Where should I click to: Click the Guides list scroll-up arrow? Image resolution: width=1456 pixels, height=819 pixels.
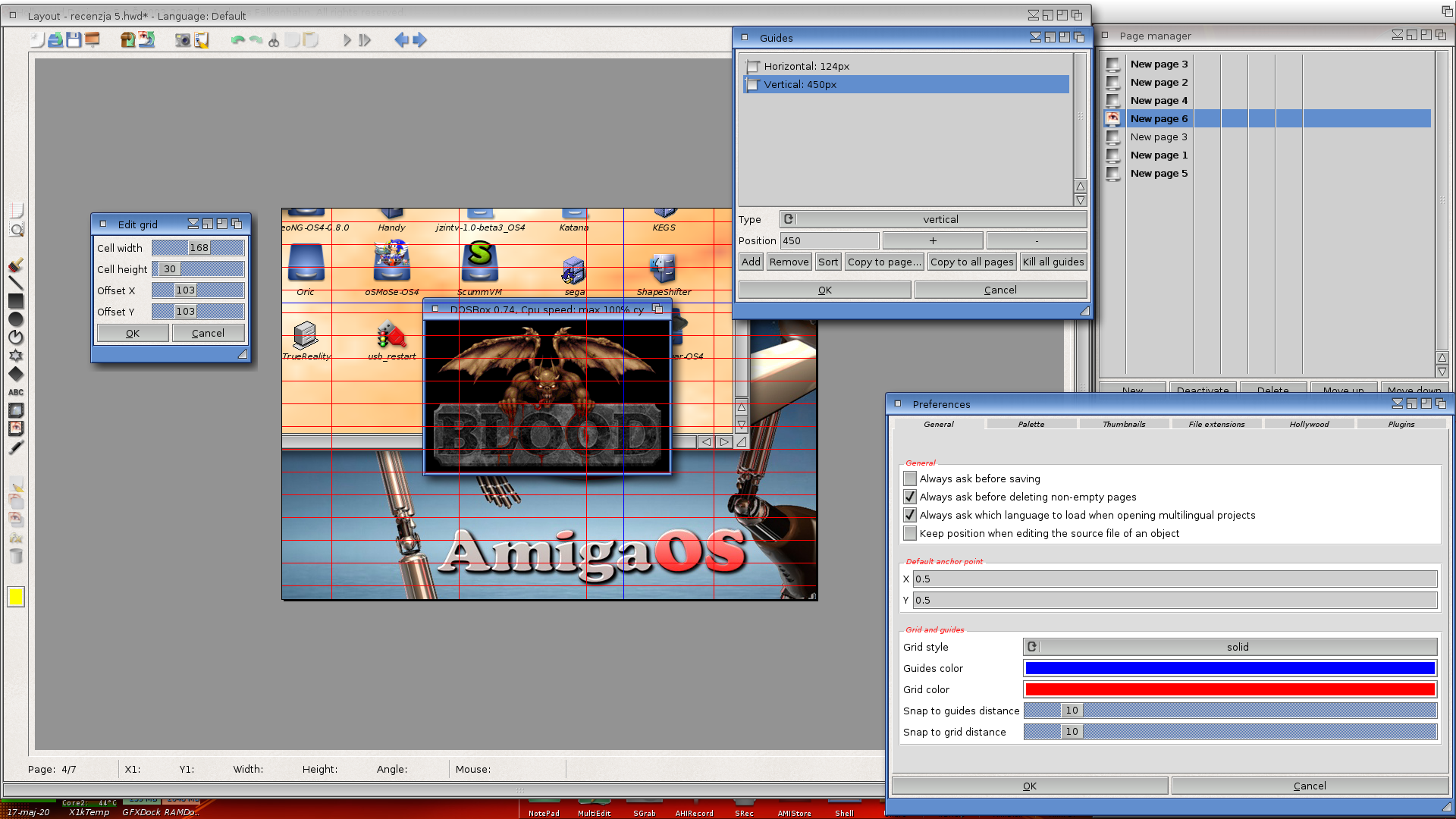click(1081, 187)
